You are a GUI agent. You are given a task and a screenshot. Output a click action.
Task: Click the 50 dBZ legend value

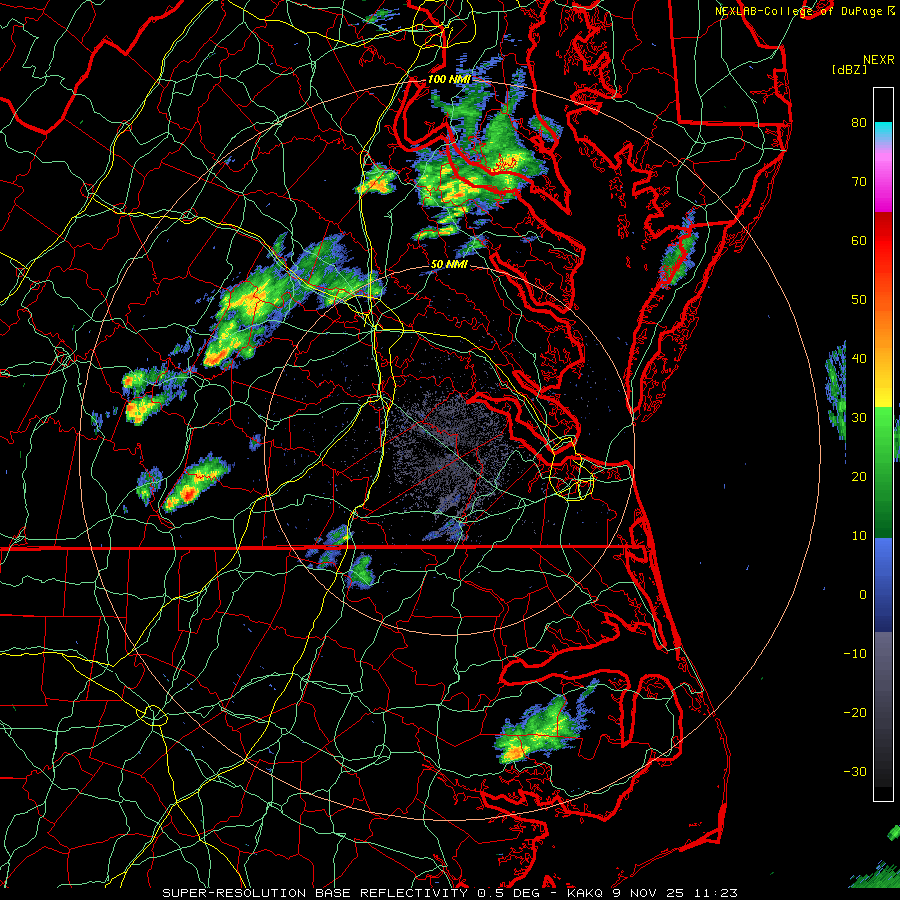(x=859, y=300)
